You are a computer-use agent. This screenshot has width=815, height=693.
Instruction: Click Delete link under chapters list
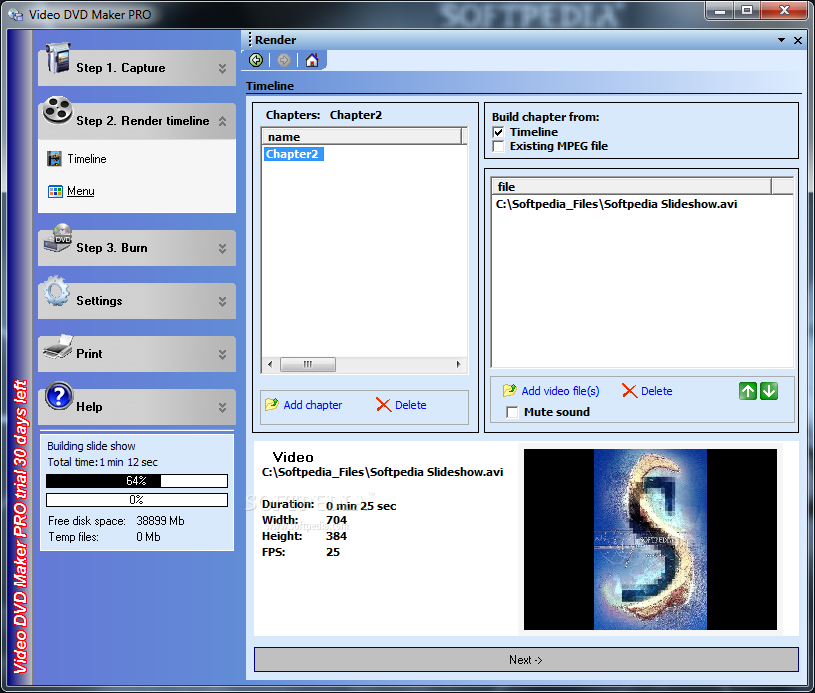pyautogui.click(x=411, y=405)
